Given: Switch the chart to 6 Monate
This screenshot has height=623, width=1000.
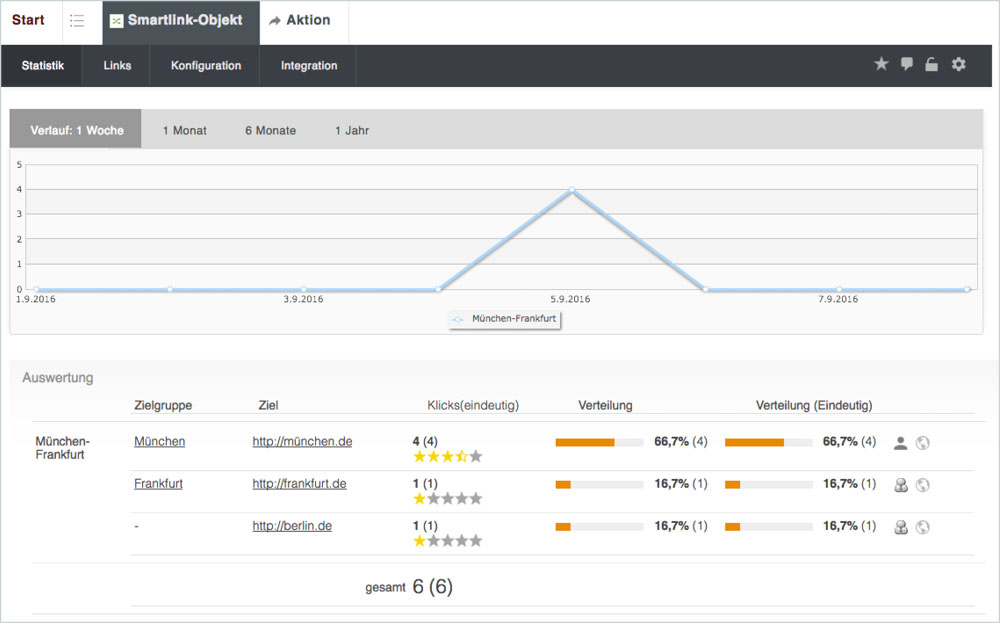Looking at the screenshot, I should (x=270, y=131).
